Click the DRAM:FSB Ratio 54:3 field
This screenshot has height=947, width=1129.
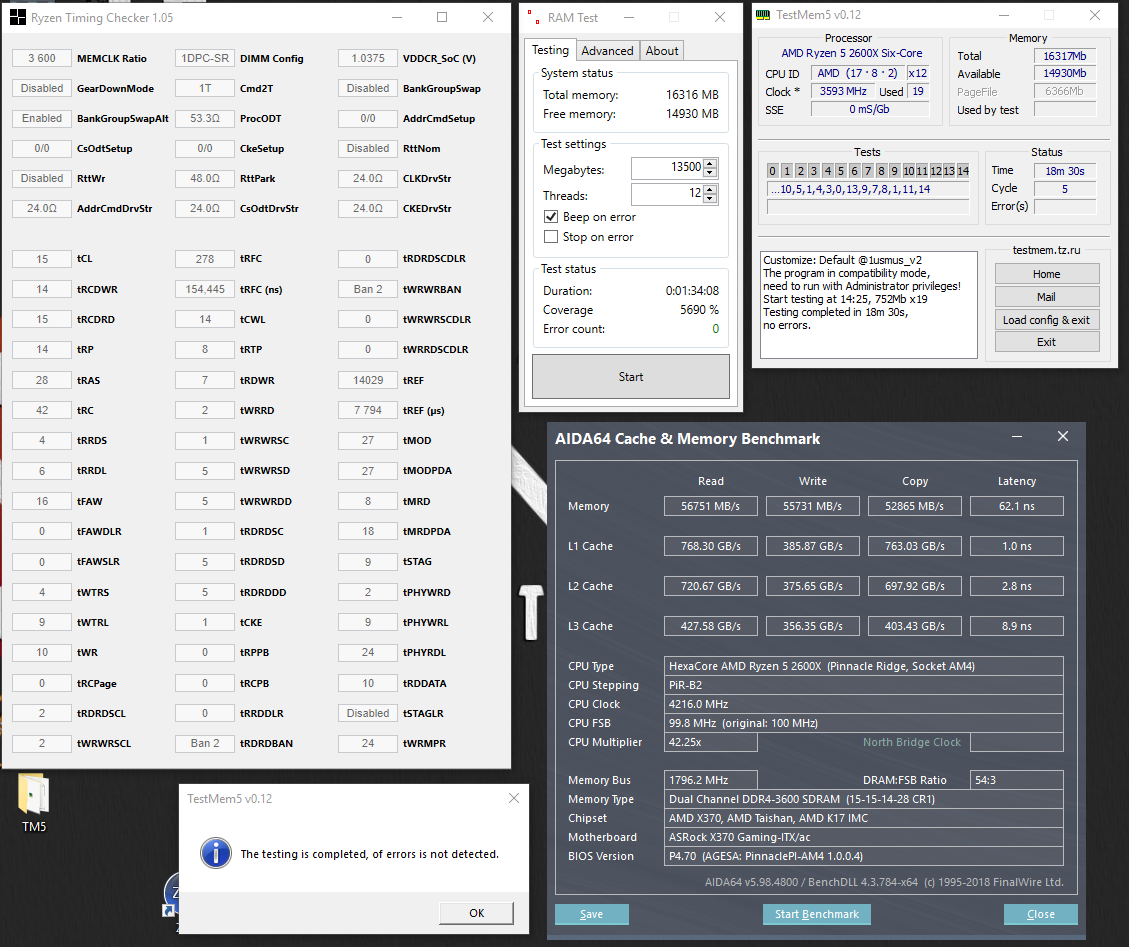1017,780
